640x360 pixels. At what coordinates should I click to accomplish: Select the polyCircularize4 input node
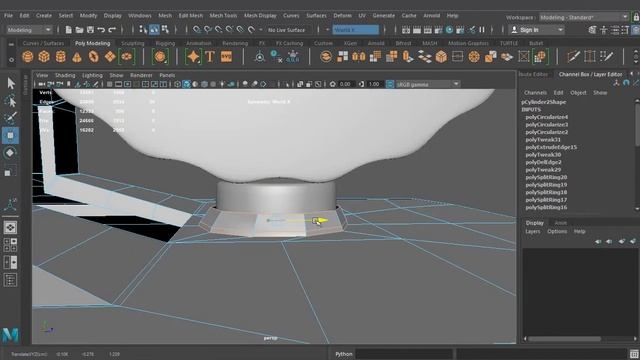[547, 117]
